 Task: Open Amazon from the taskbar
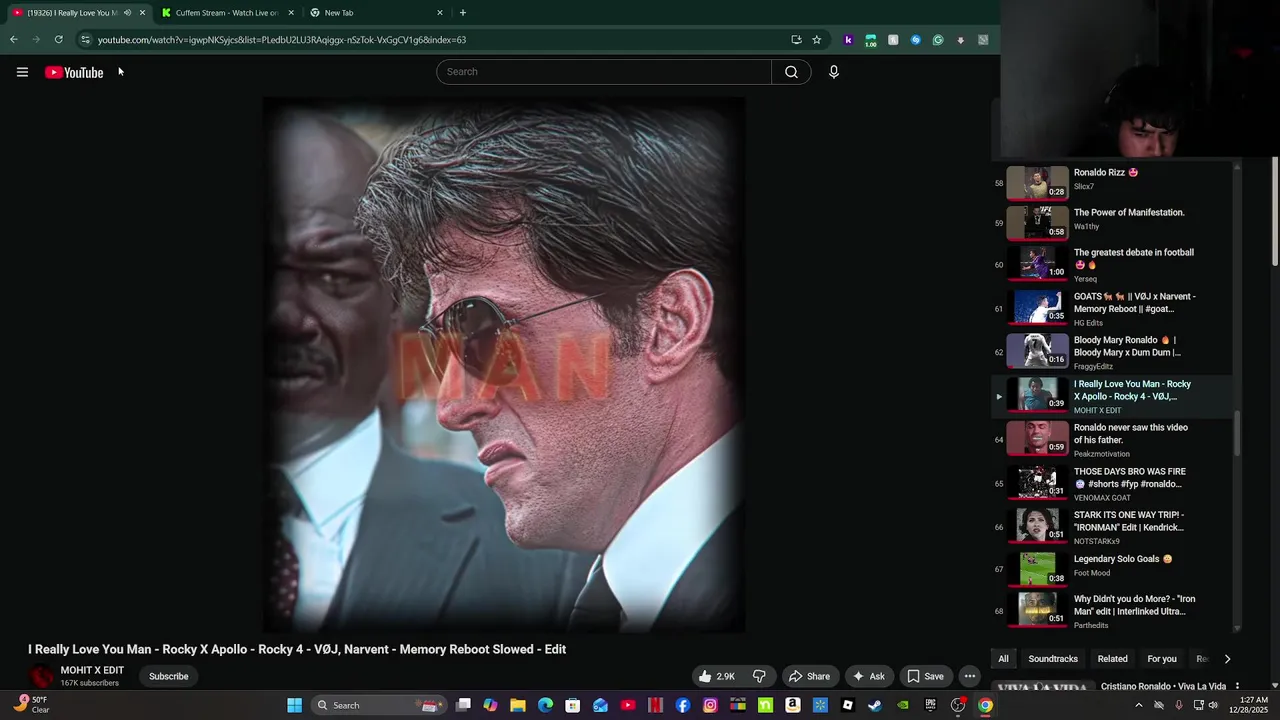792,705
